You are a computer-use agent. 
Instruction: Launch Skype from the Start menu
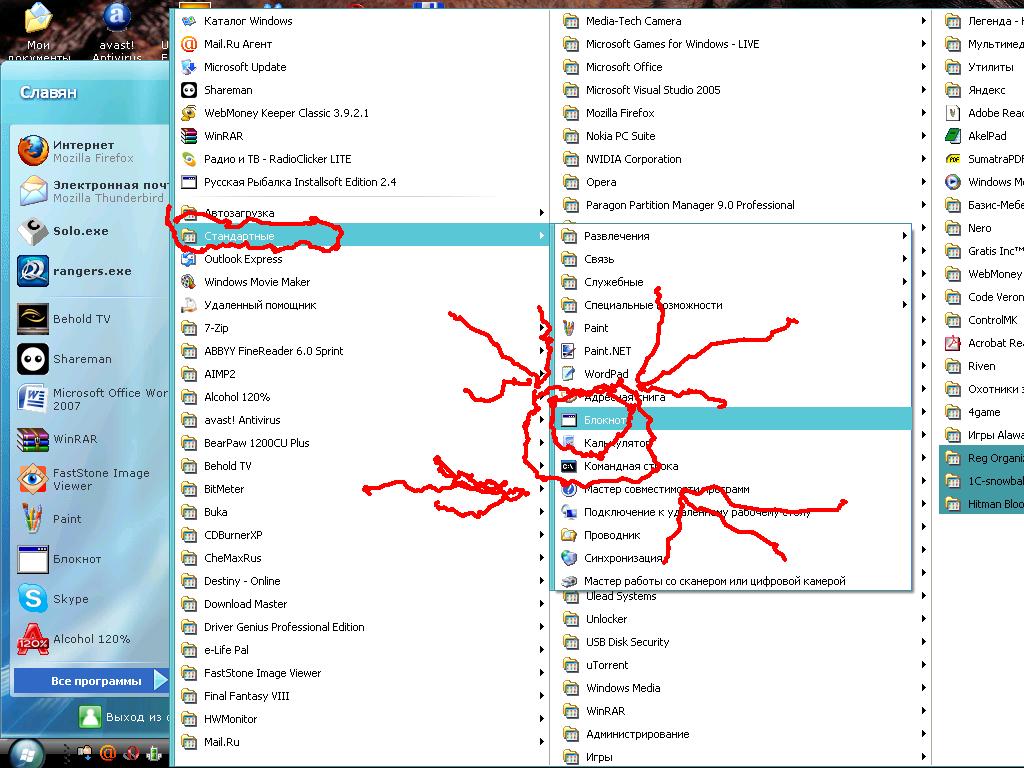point(33,599)
